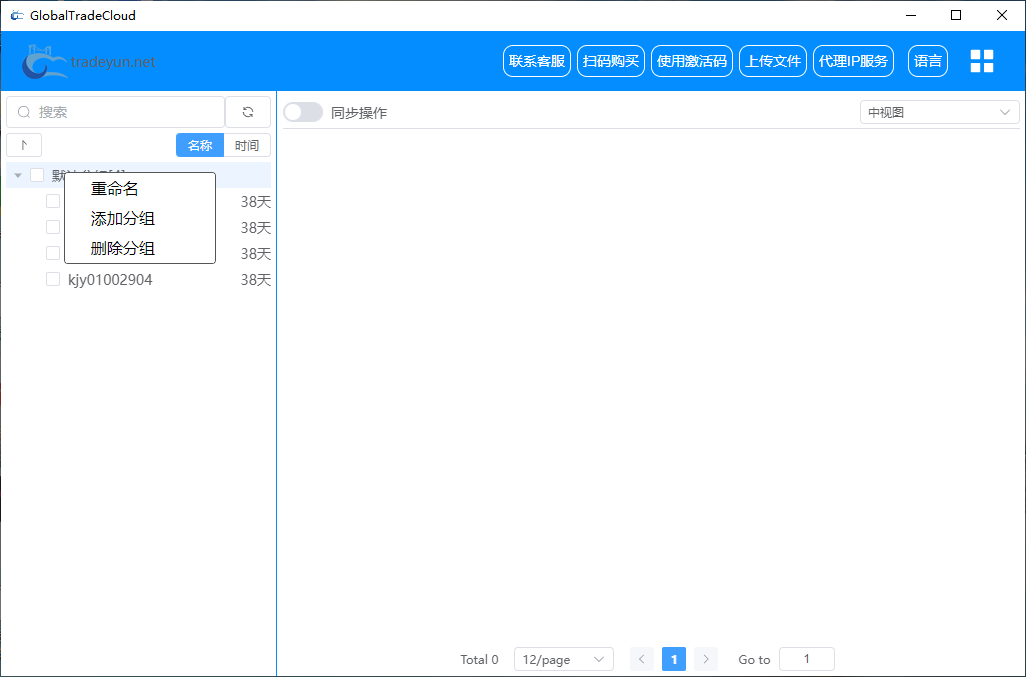Choose 添加分组 from the context menu
The image size is (1026, 677).
123,218
